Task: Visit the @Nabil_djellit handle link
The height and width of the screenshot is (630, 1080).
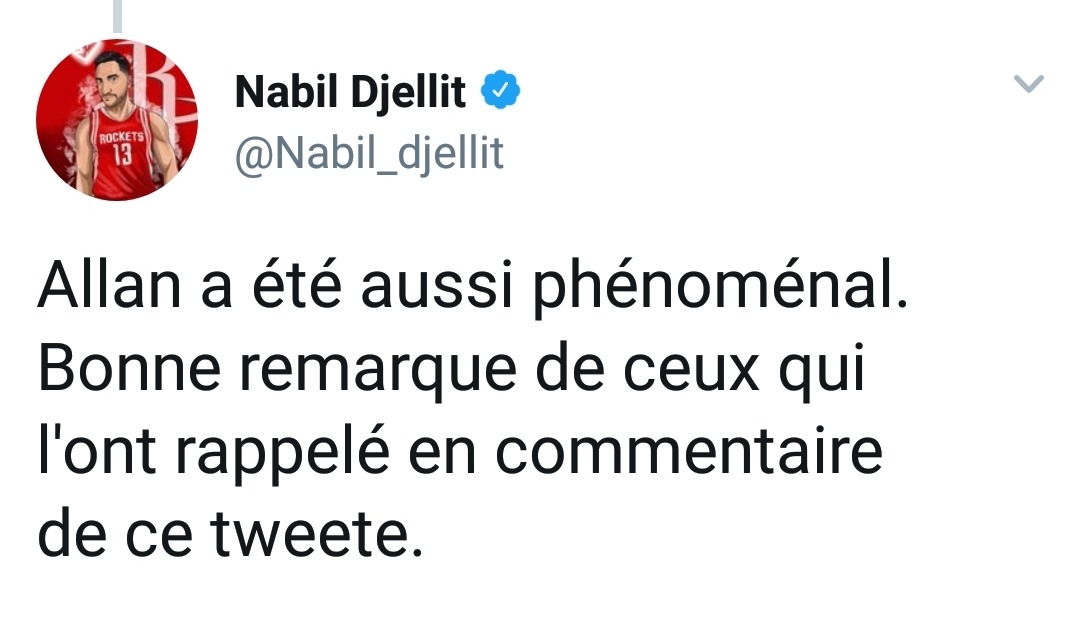Action: 368,153
